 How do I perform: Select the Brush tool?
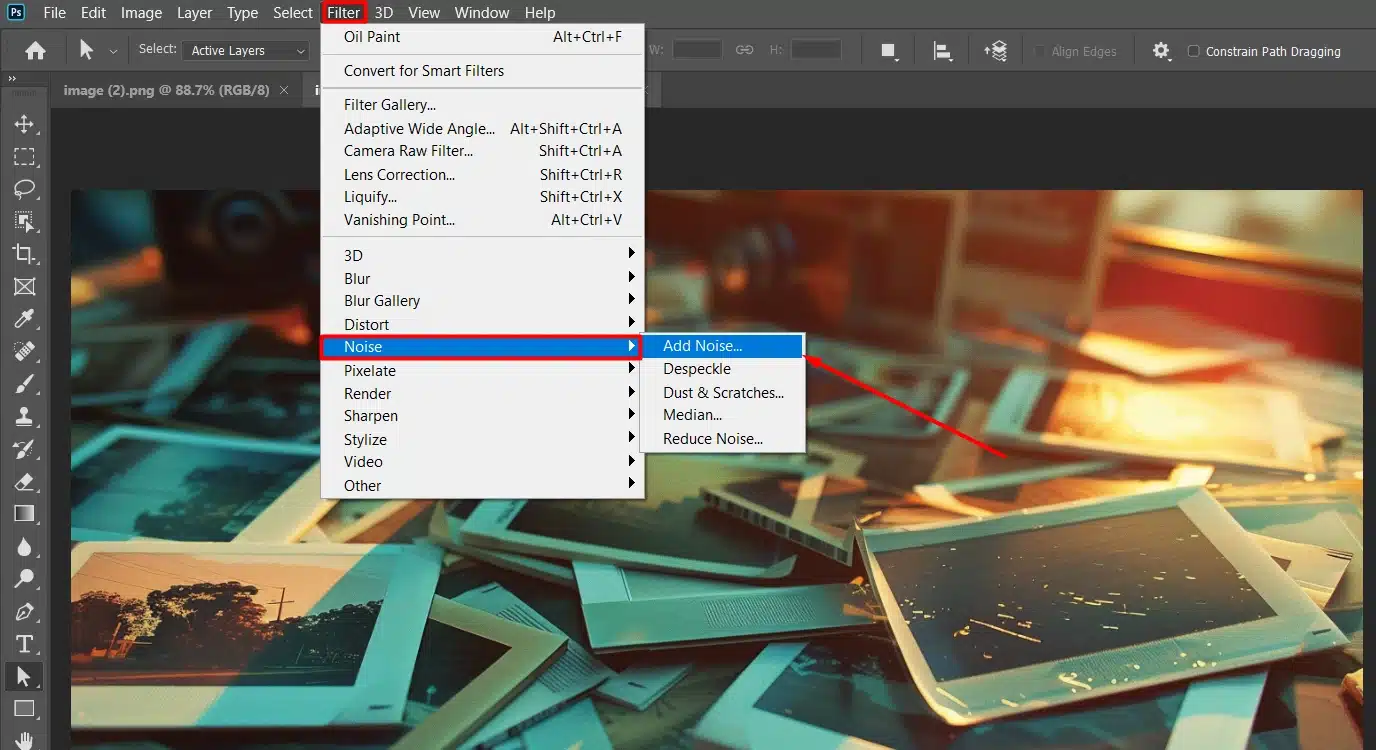[x=24, y=384]
